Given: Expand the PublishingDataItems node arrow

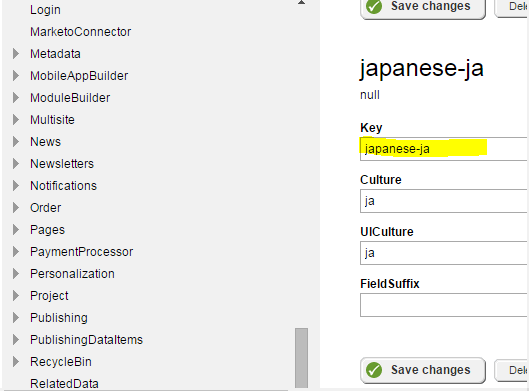Looking at the screenshot, I should [x=16, y=340].
